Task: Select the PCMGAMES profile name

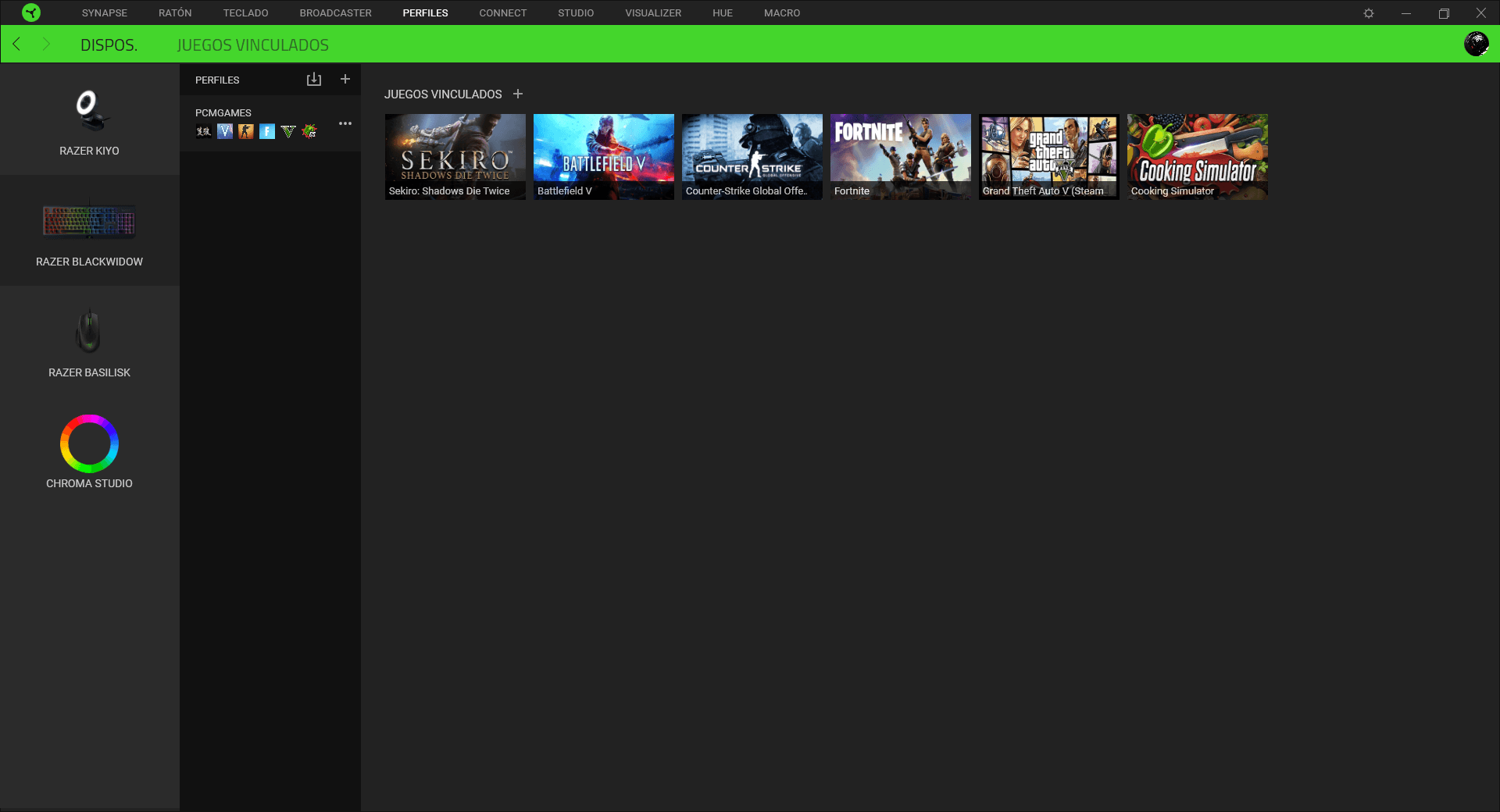Action: pos(223,112)
